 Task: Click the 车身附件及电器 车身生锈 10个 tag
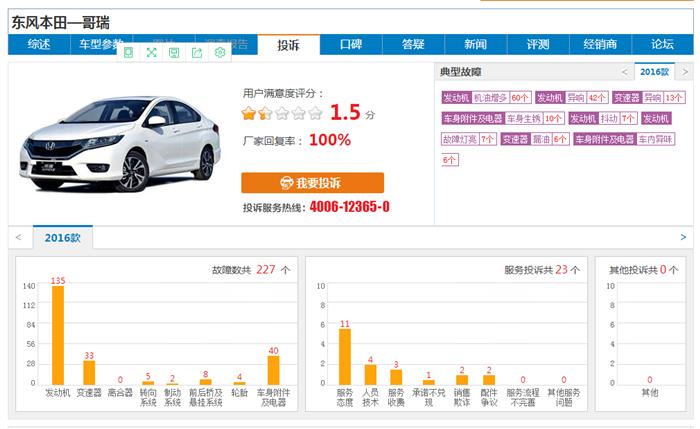(x=503, y=119)
